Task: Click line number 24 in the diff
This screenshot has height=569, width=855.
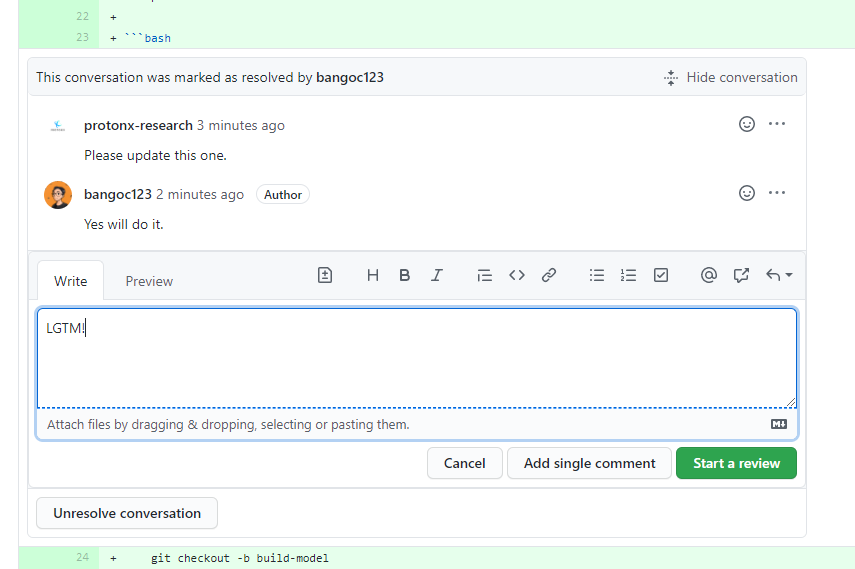Action: click(82, 558)
